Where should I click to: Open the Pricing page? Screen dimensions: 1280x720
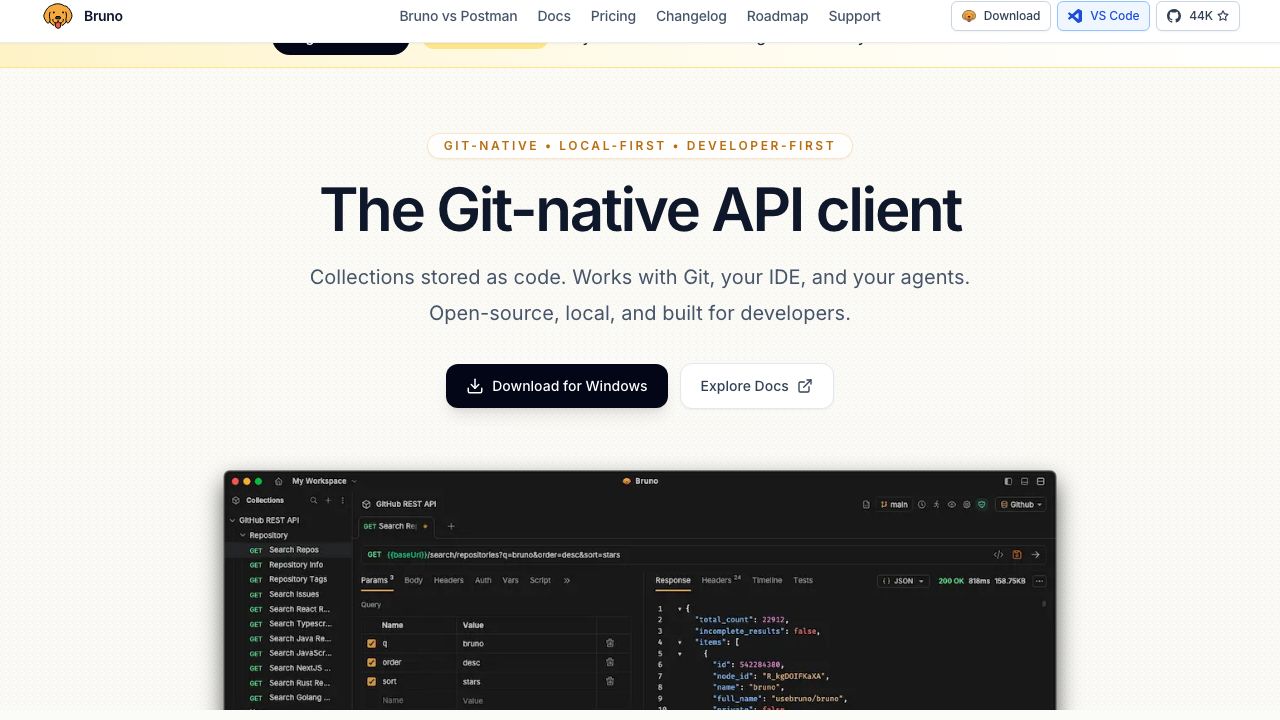tap(613, 16)
